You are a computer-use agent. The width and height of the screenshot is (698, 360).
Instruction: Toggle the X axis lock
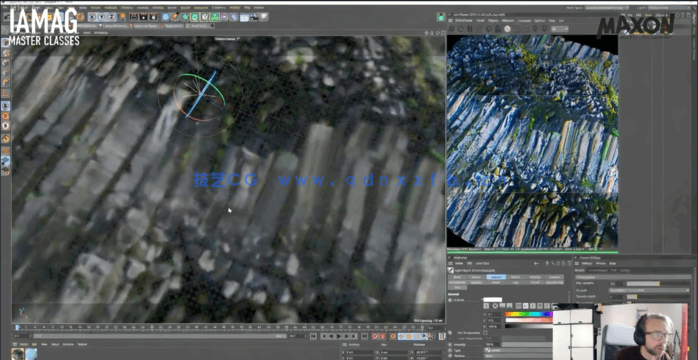click(x=92, y=17)
